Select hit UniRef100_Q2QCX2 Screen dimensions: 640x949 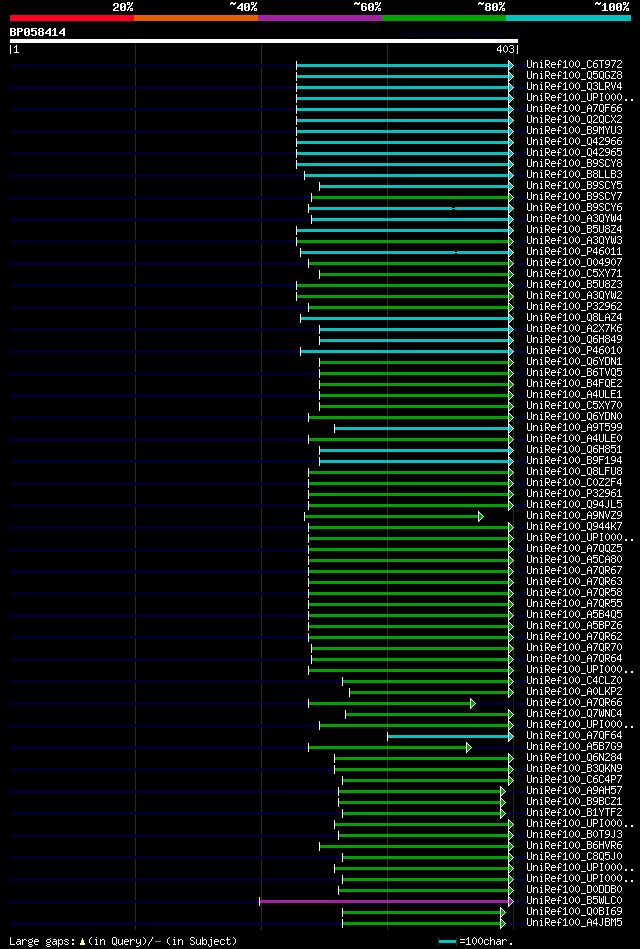tap(574, 119)
